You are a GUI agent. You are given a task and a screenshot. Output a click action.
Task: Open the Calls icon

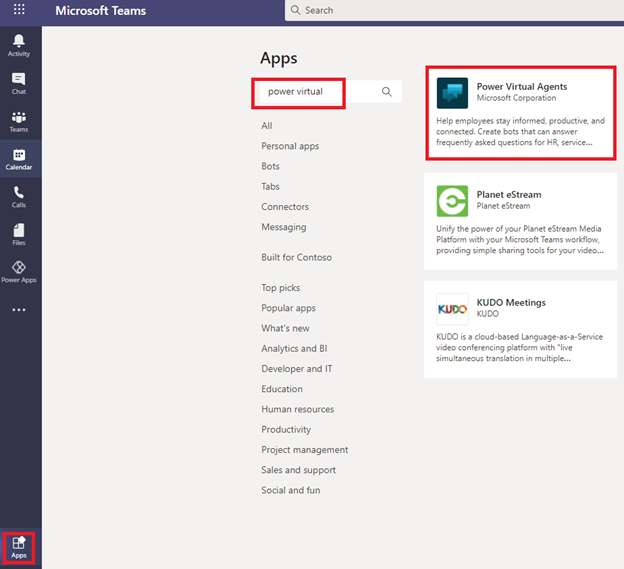tap(19, 197)
